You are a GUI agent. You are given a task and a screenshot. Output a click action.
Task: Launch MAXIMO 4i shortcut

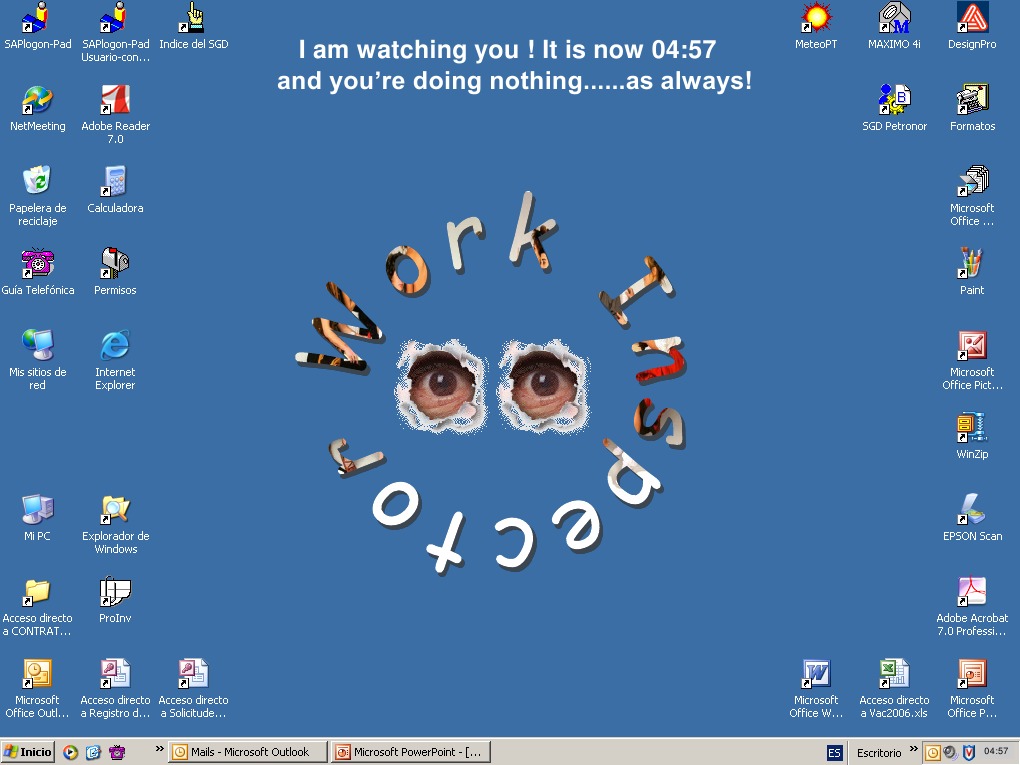[x=894, y=18]
